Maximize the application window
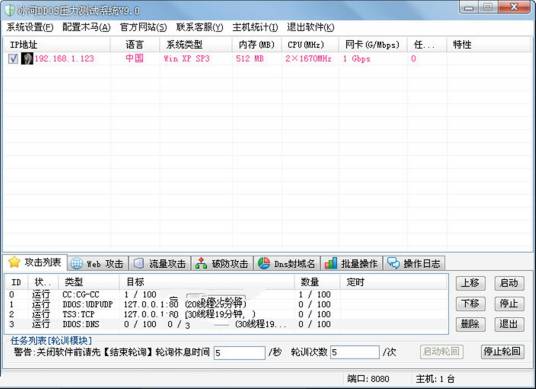Screen dimensions: 536x389 pyautogui.click(x=489, y=8)
